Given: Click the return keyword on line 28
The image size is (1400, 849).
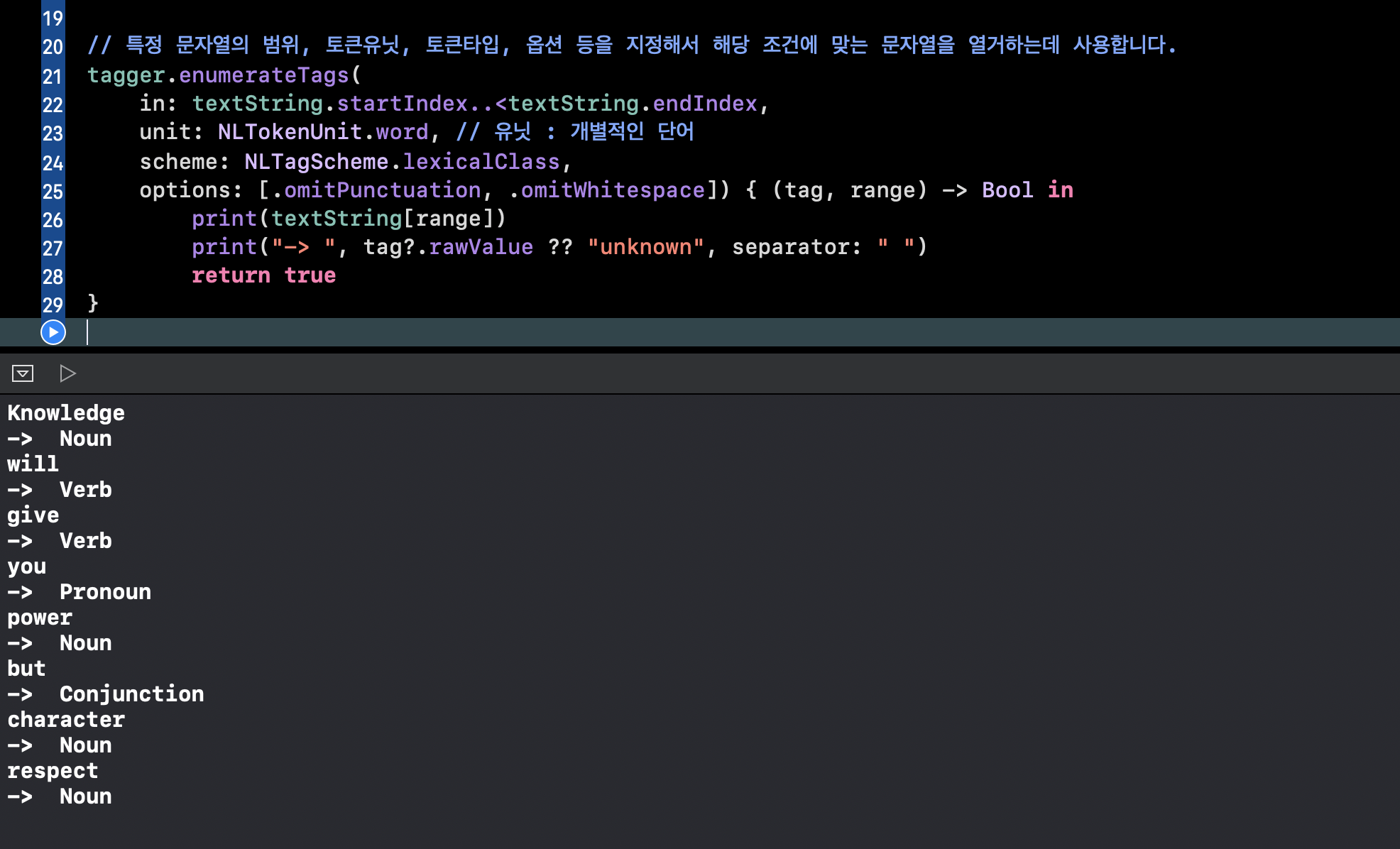Looking at the screenshot, I should [x=231, y=275].
